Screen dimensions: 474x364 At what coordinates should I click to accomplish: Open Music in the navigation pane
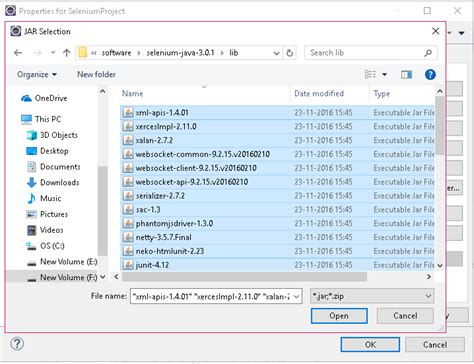pos(44,198)
